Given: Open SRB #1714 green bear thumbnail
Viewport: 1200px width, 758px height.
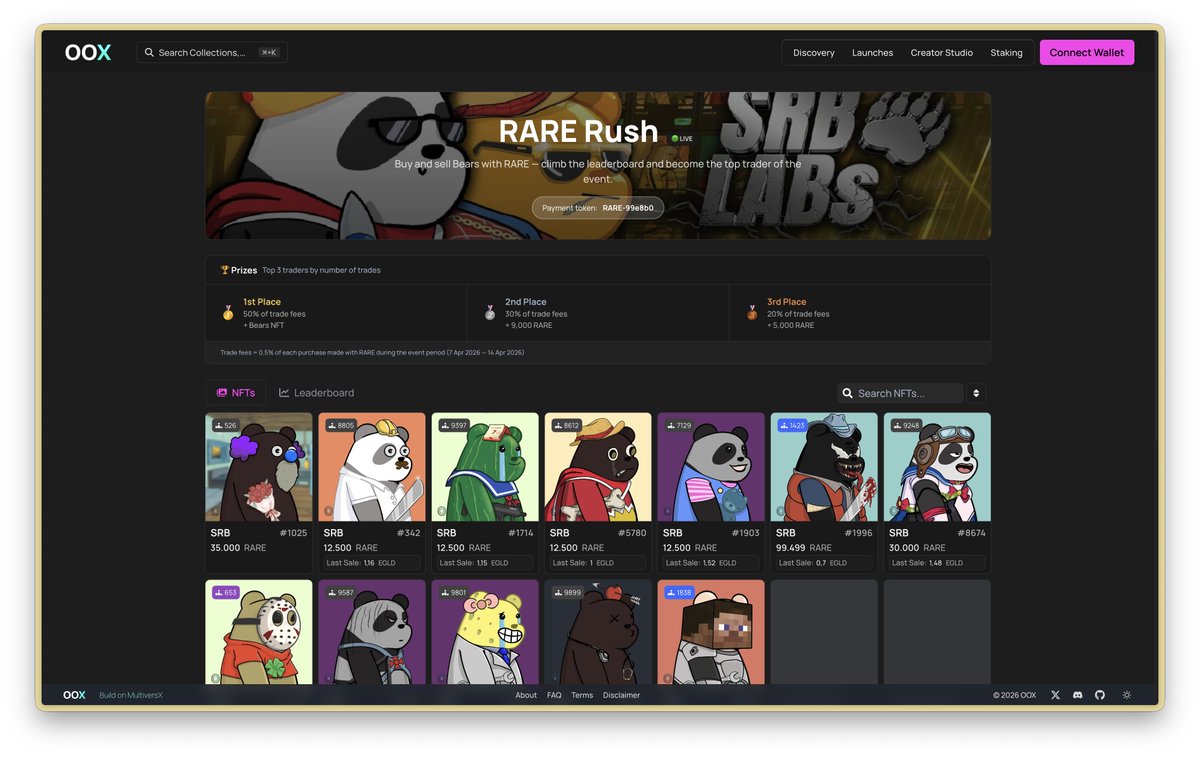Looking at the screenshot, I should 485,467.
